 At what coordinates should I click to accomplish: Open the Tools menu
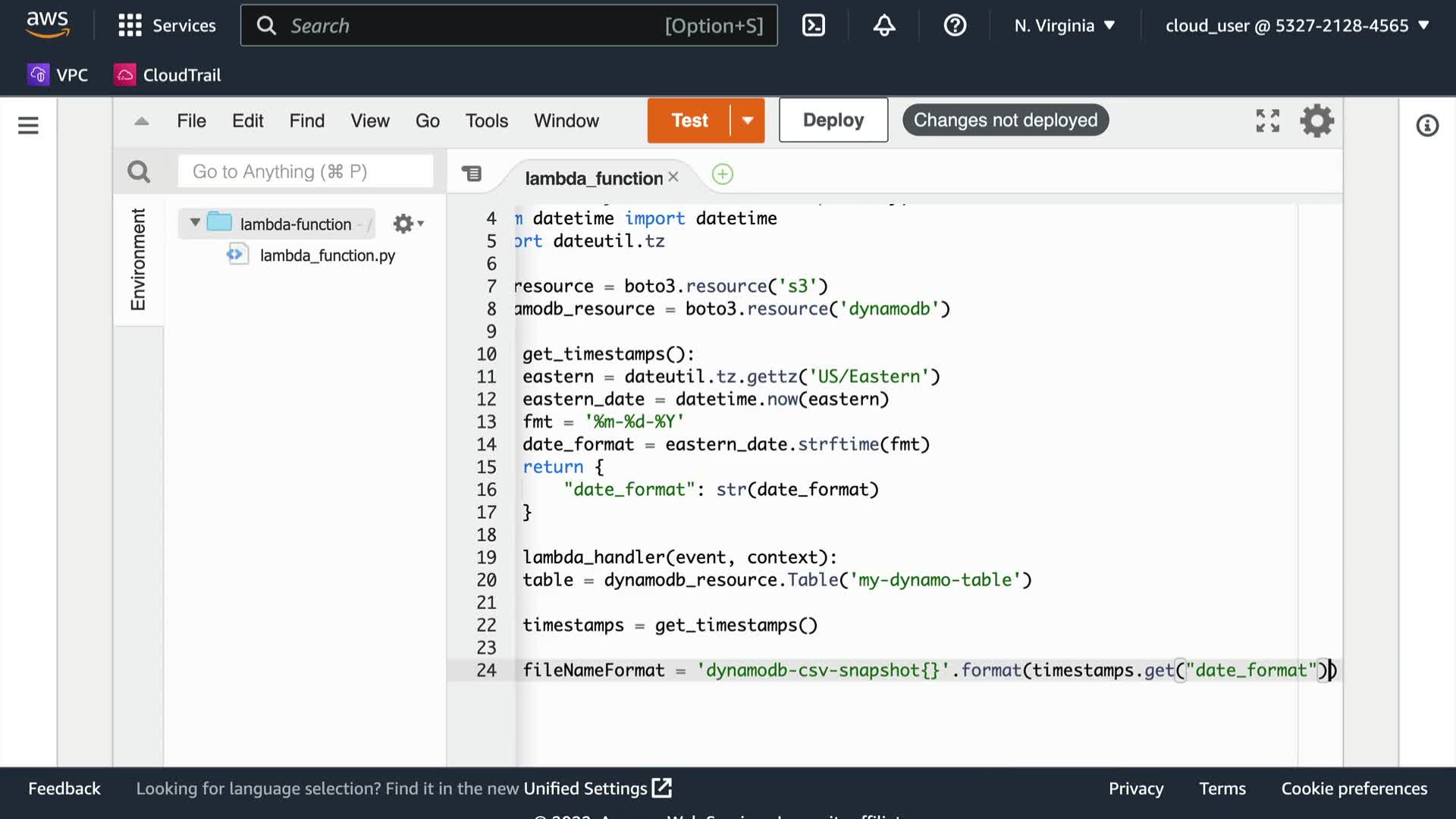(x=486, y=121)
